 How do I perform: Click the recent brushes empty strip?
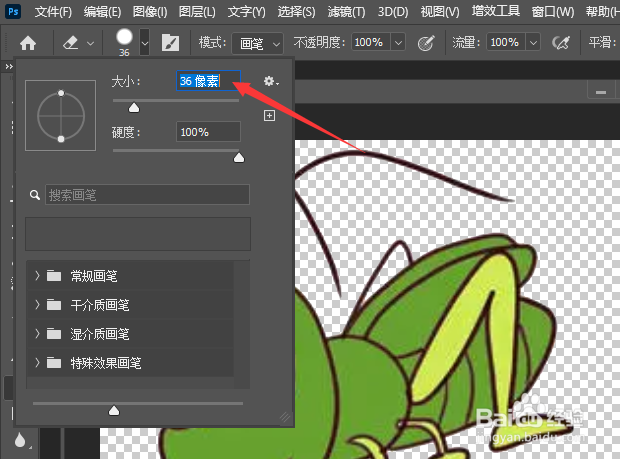coord(138,234)
